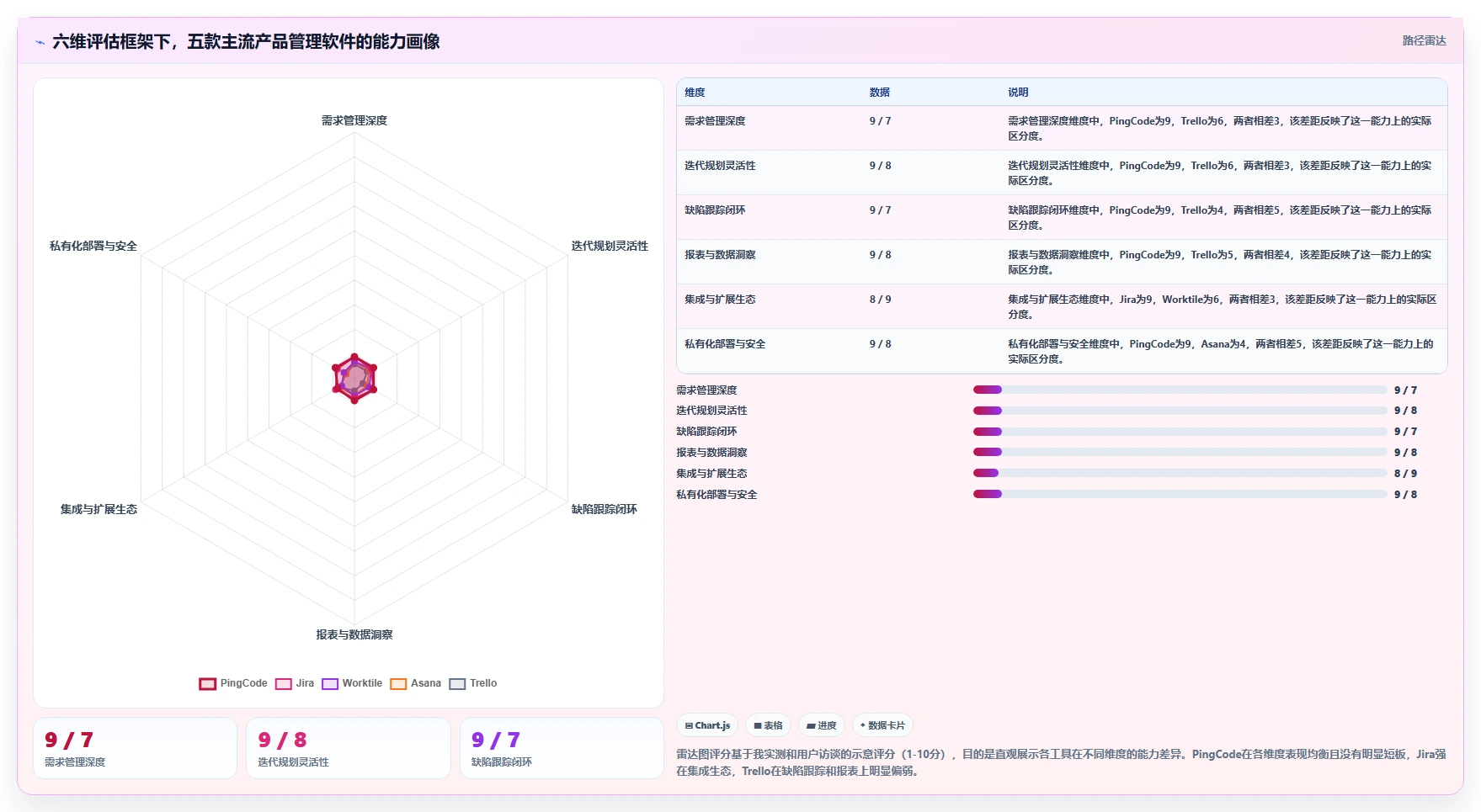
Task: Click 8 / 9 value beside progress bar
Action: coord(1405,474)
